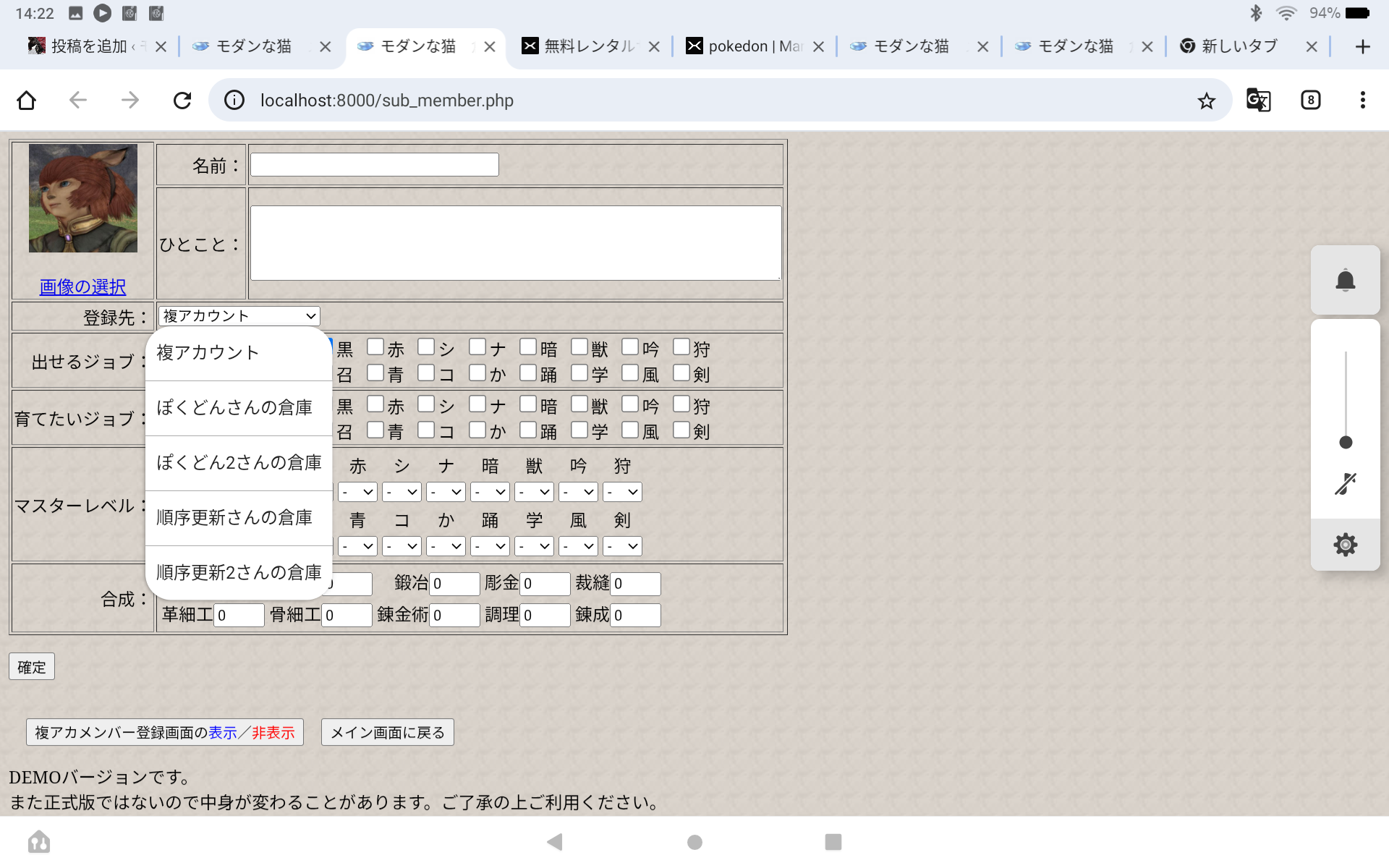Screen dimensions: 1389x868
Task: Switch to the pokedon tab
Action: (752, 47)
